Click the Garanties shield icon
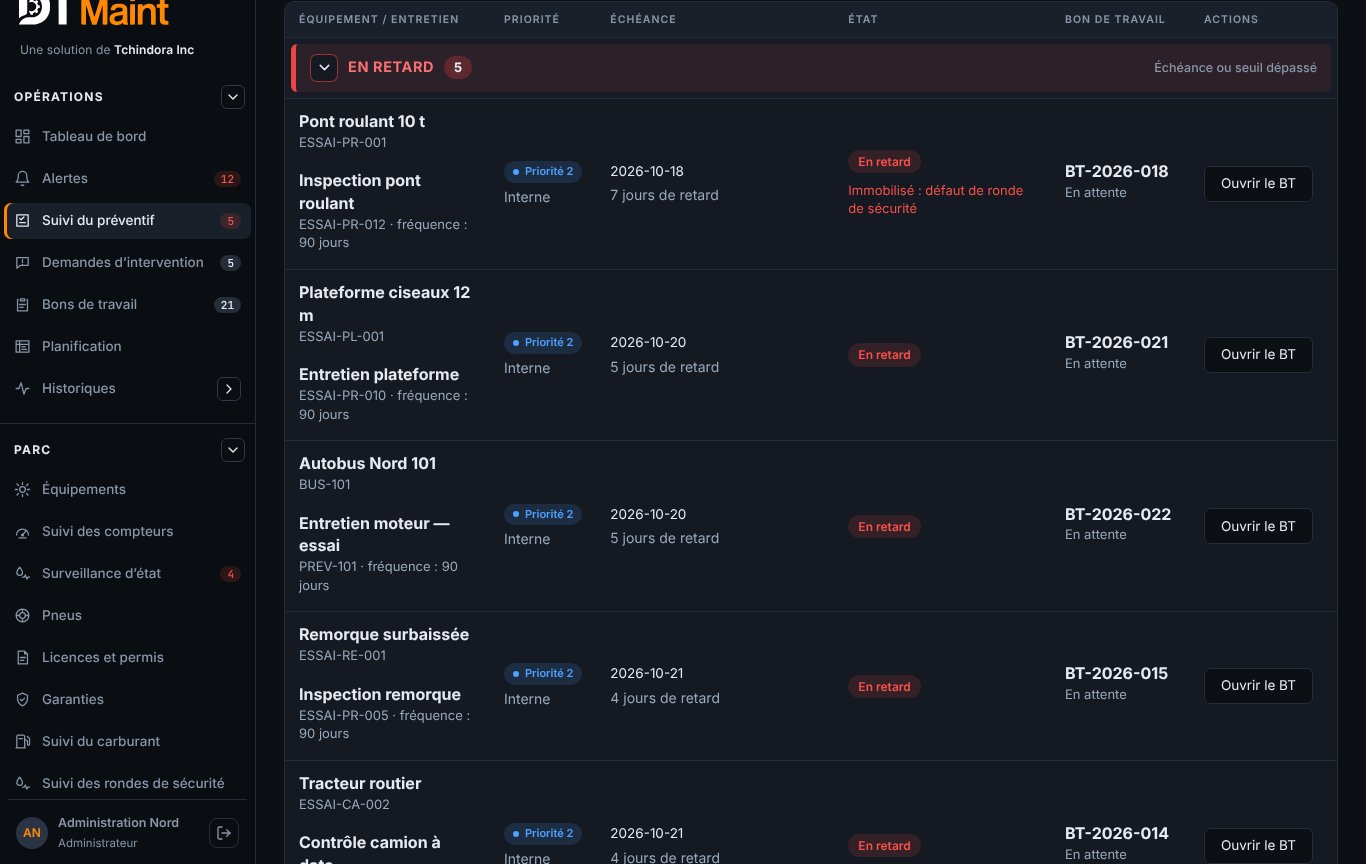Viewport: 1366px width, 864px height. [x=23, y=699]
